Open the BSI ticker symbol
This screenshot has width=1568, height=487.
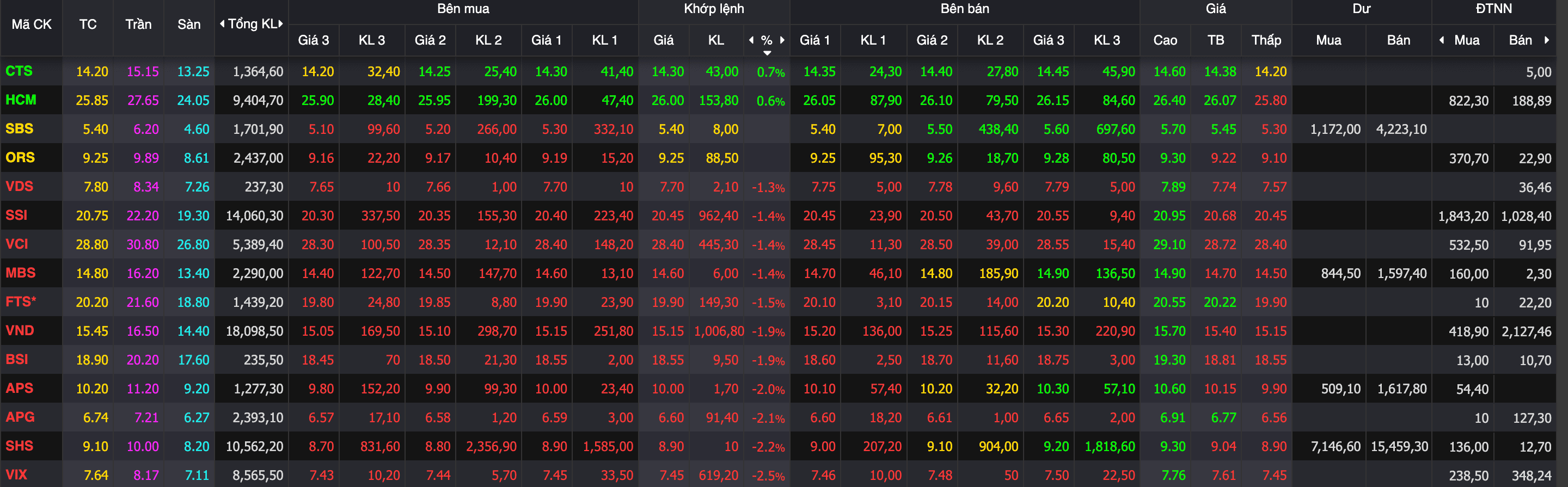pyautogui.click(x=17, y=359)
